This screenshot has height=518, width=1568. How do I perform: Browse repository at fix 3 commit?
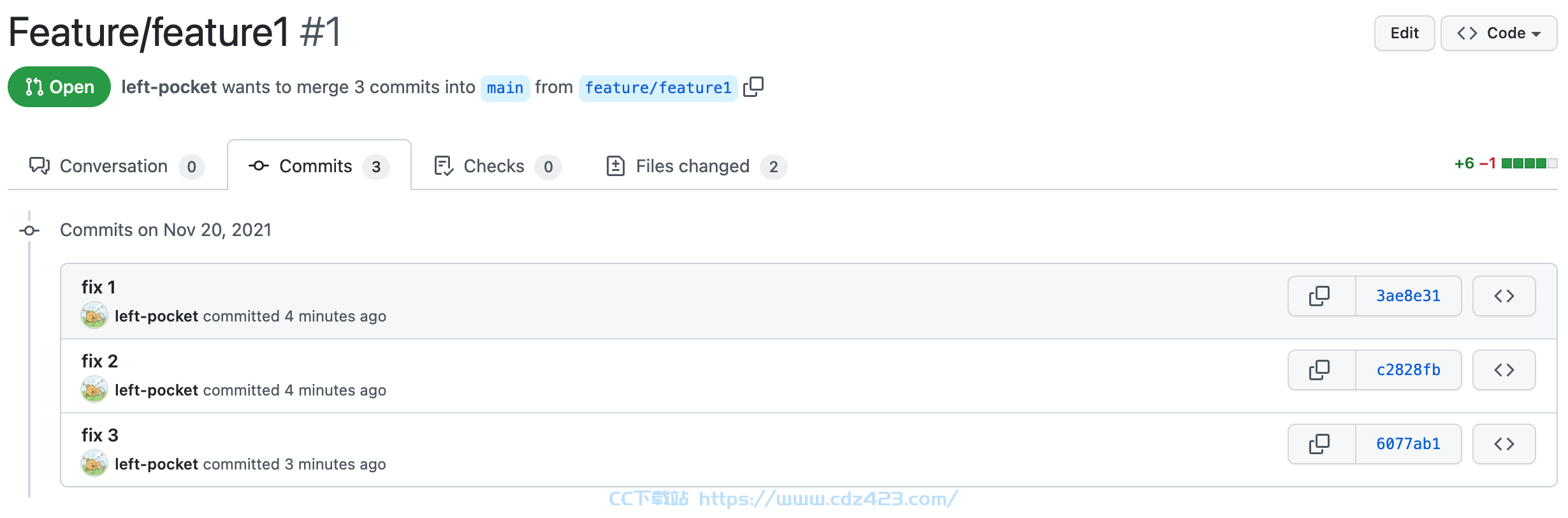(1504, 444)
